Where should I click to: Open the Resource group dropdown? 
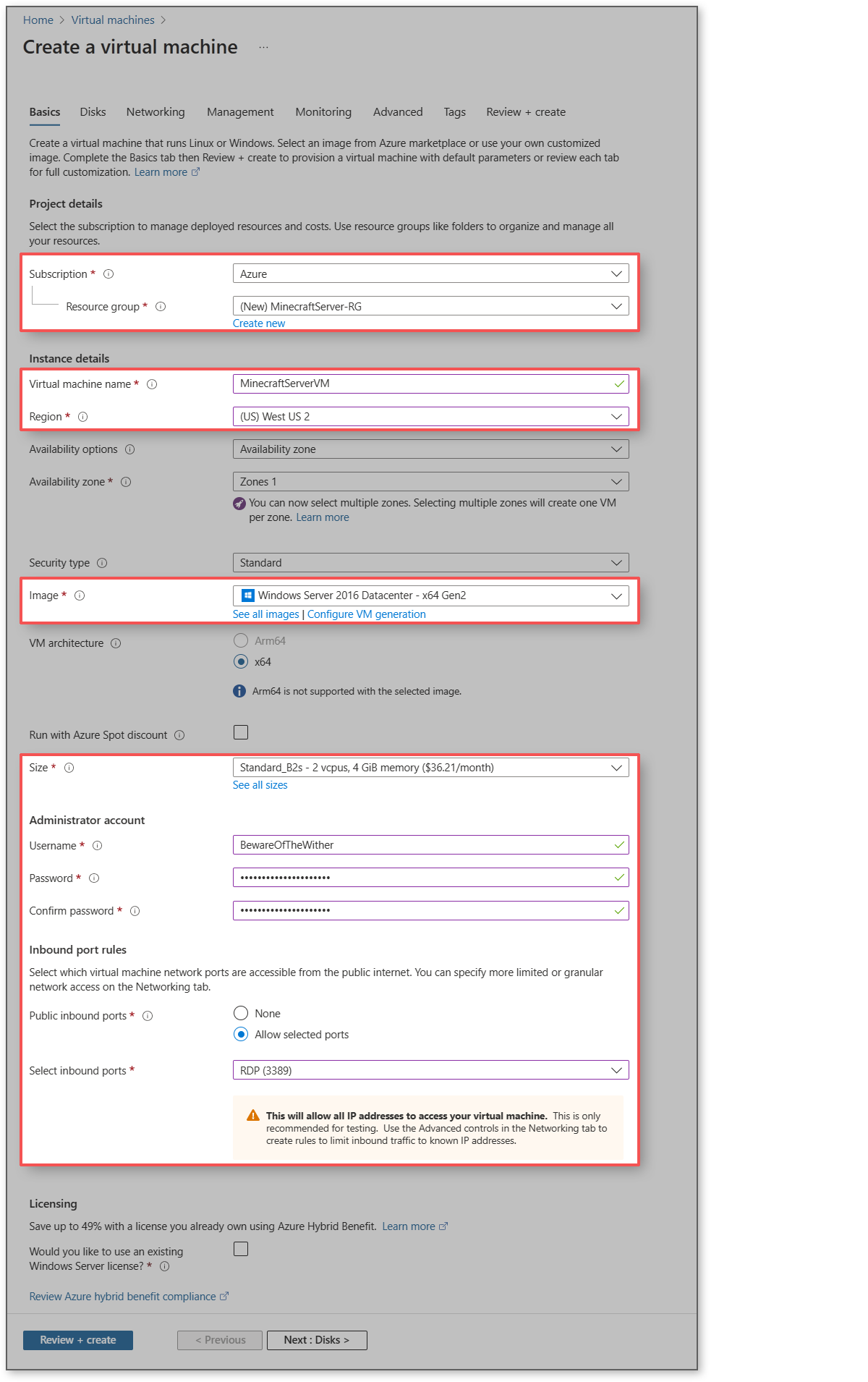(x=431, y=306)
